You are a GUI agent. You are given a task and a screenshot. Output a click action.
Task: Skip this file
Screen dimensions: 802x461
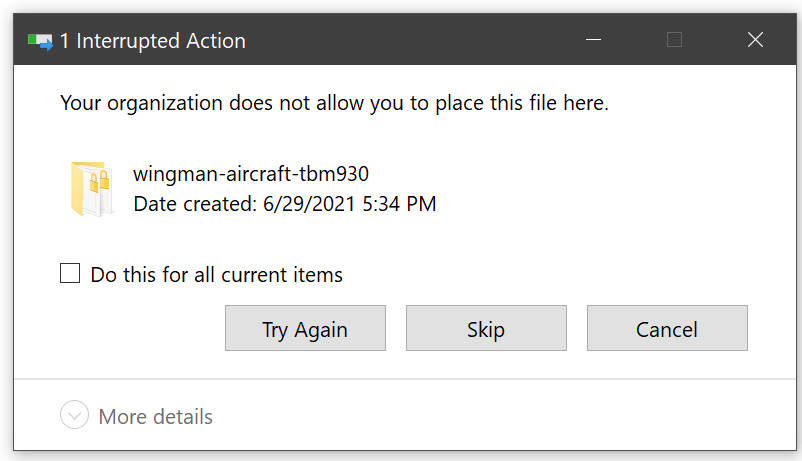pos(486,329)
